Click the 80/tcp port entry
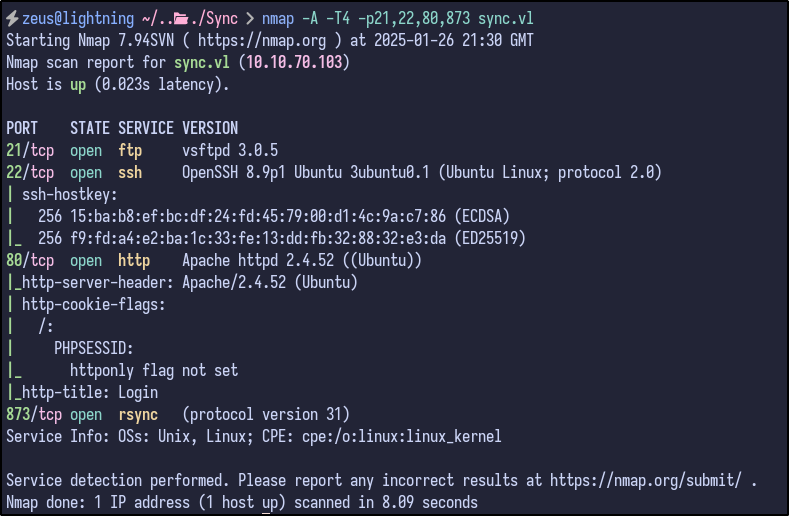 (x=30, y=261)
